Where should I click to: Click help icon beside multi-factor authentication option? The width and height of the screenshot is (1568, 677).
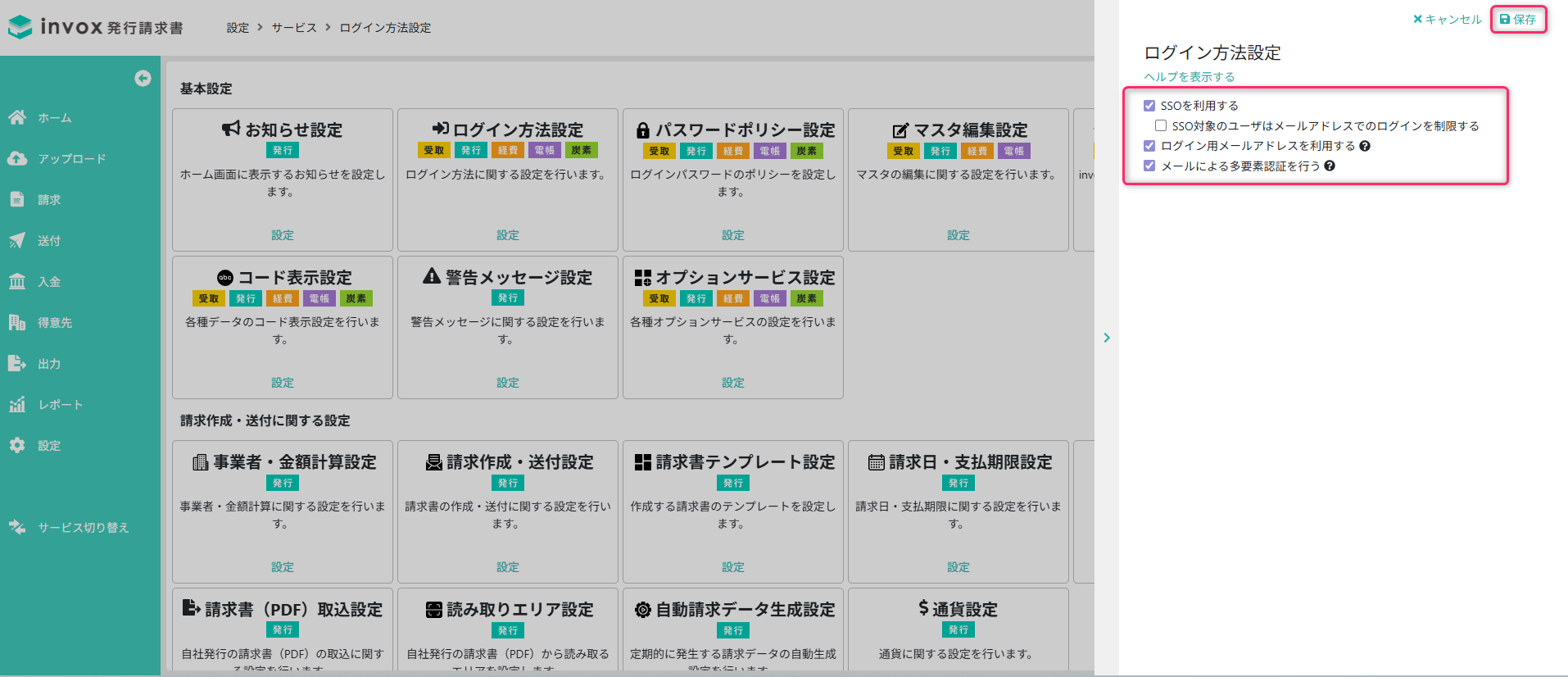1330,166
